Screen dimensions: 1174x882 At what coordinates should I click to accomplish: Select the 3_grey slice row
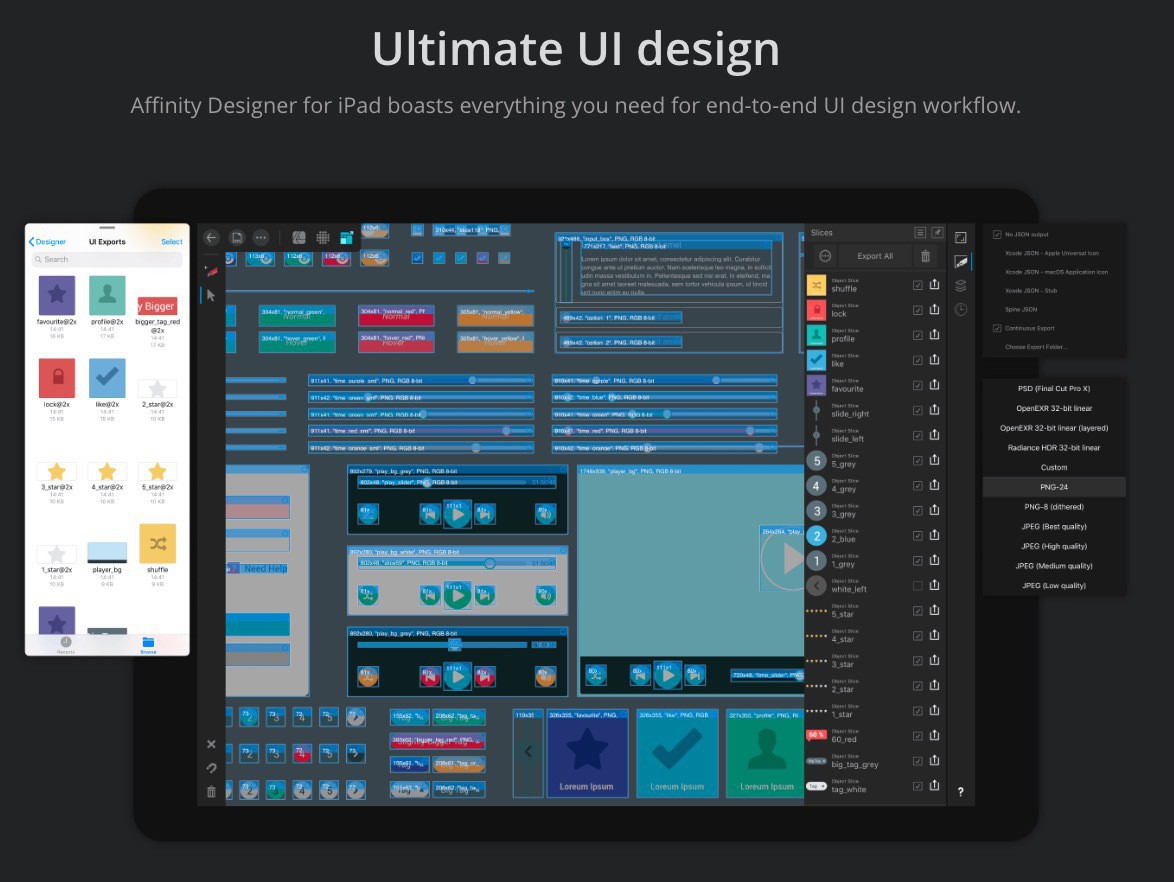pos(875,511)
